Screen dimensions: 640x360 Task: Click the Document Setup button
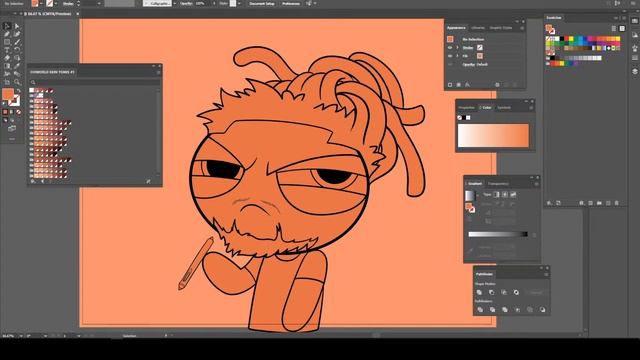tap(262, 3)
